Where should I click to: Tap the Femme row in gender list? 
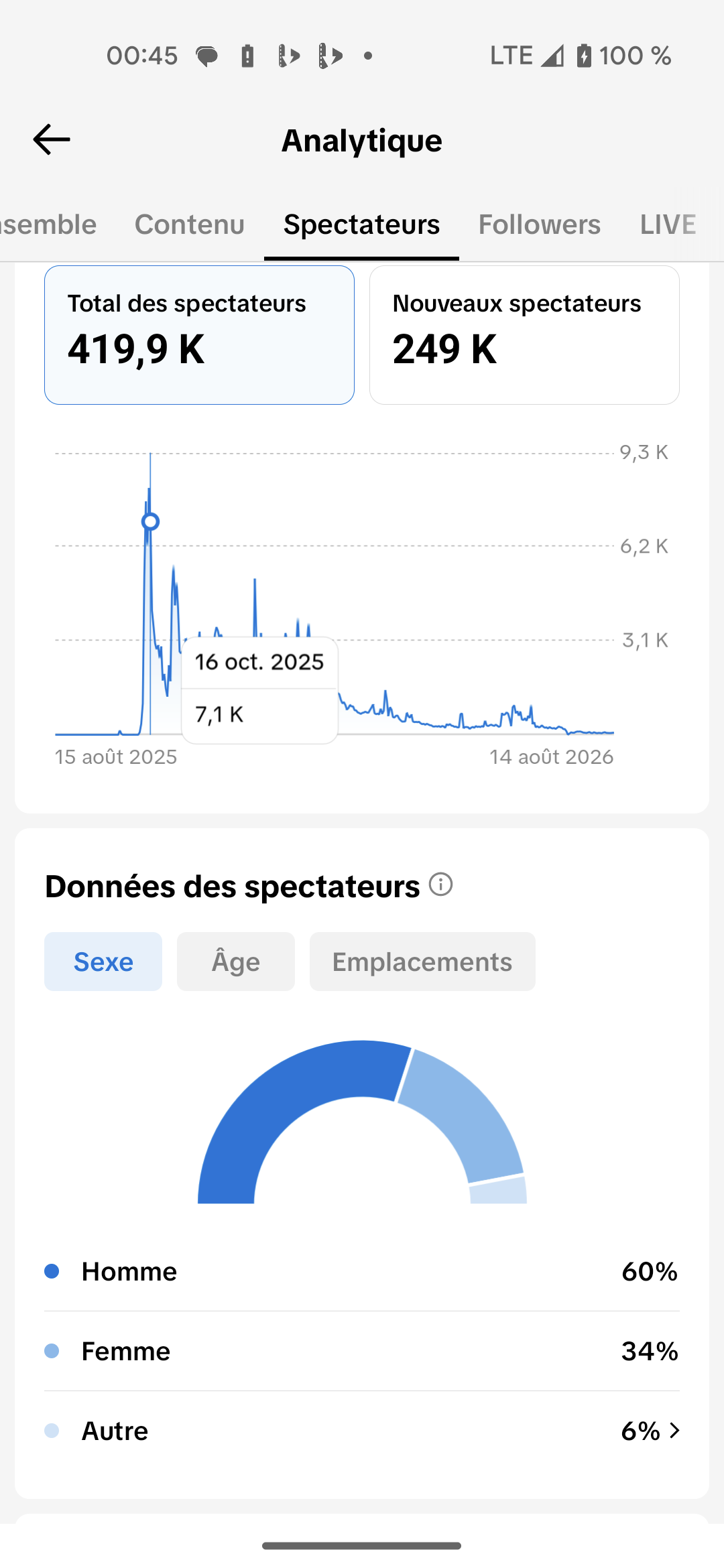coord(362,1351)
